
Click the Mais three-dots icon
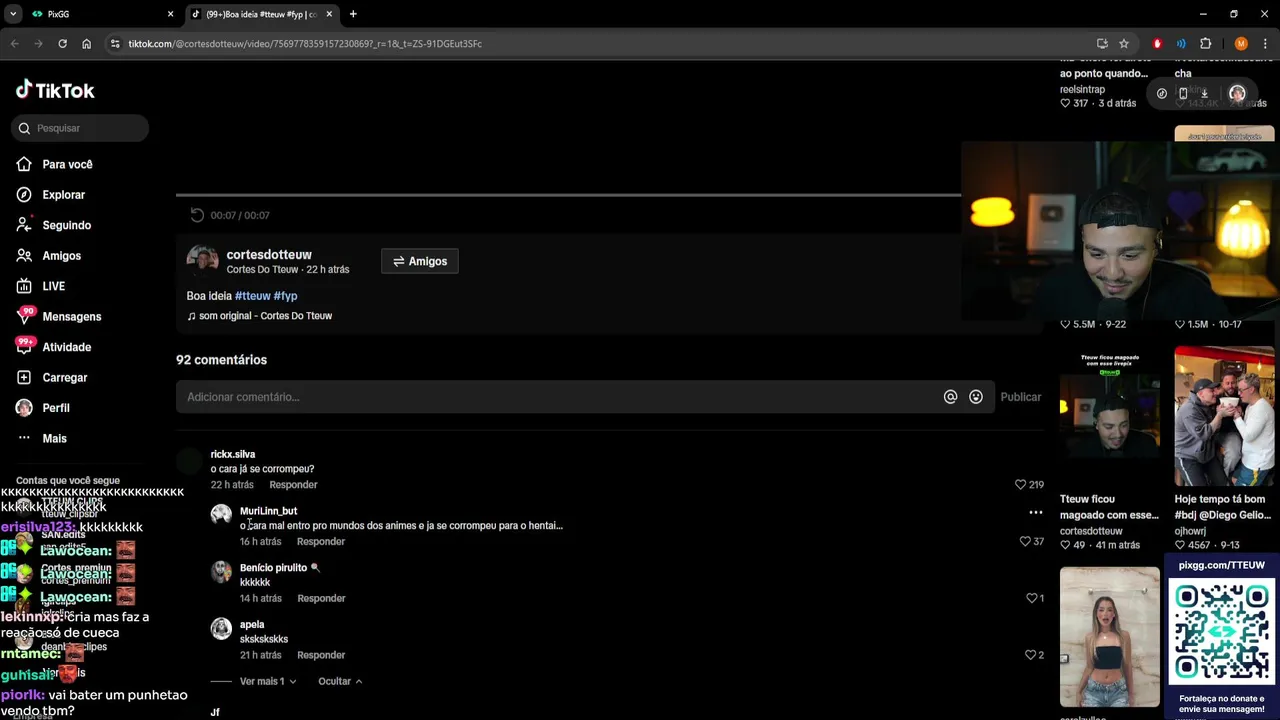tap(24, 438)
